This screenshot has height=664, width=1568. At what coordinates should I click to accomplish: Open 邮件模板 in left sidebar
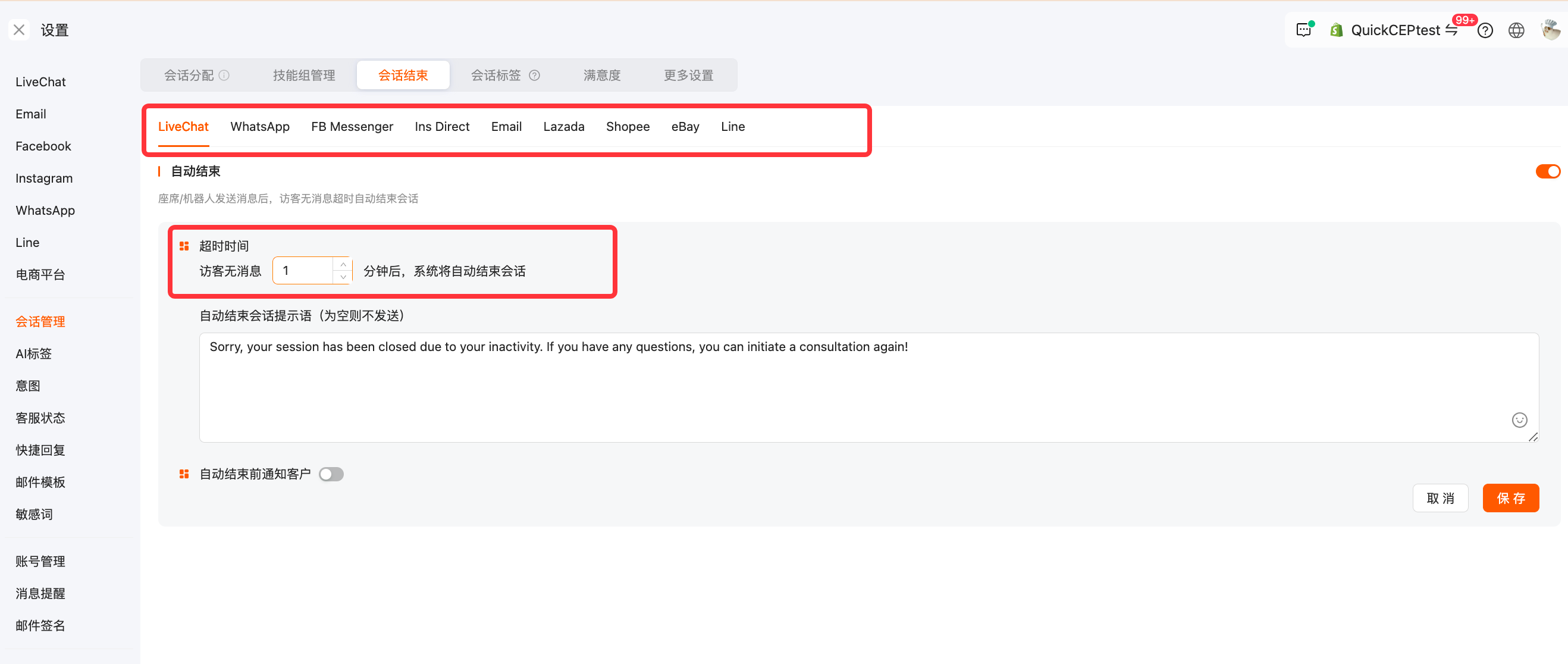40,482
